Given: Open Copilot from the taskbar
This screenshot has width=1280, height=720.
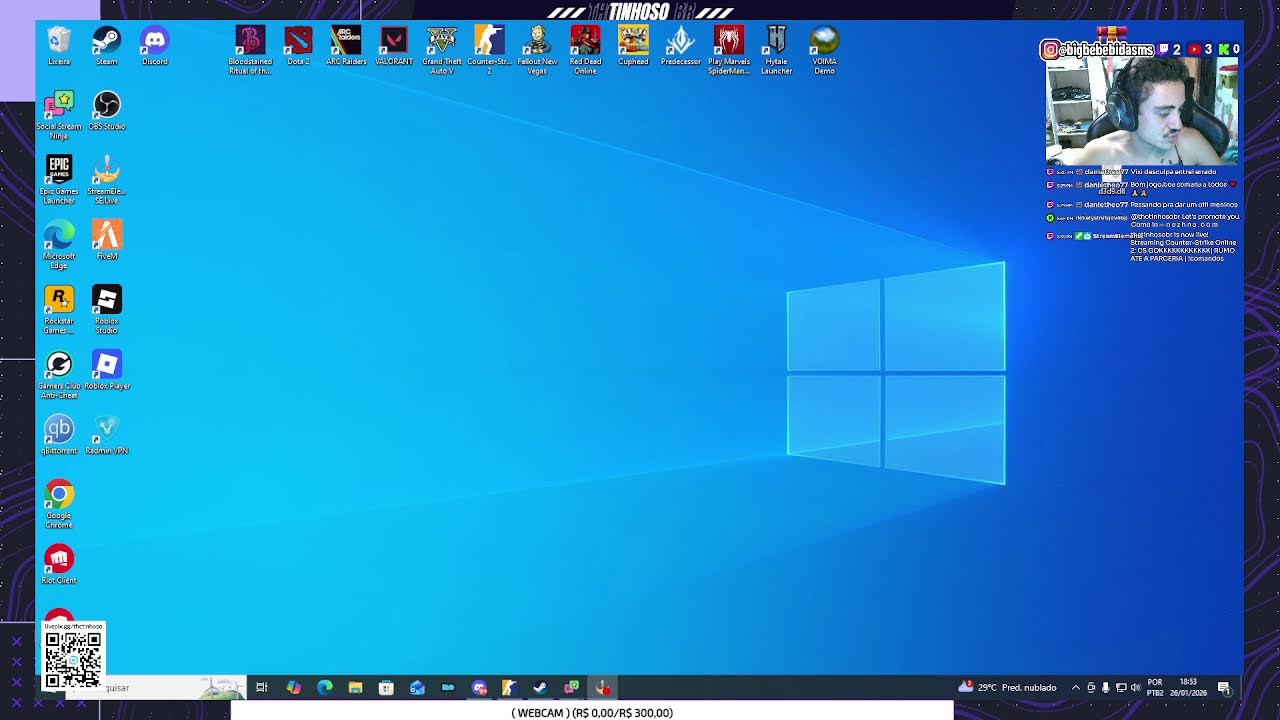Looking at the screenshot, I should pos(293,687).
